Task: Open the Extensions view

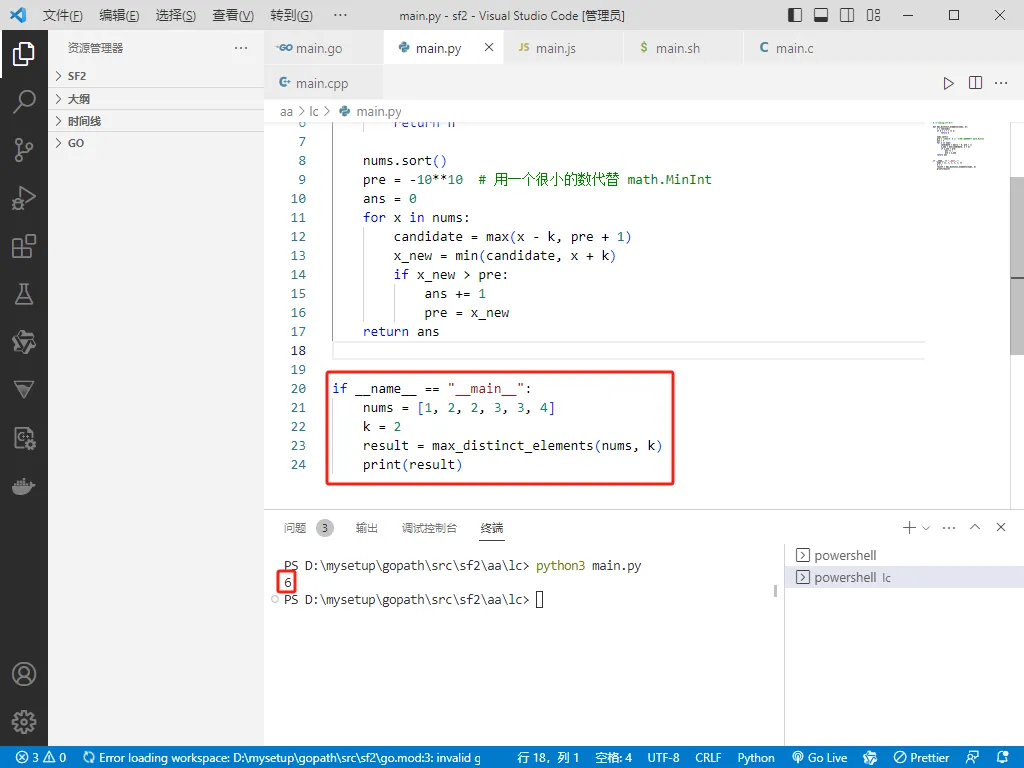Action: pyautogui.click(x=24, y=246)
